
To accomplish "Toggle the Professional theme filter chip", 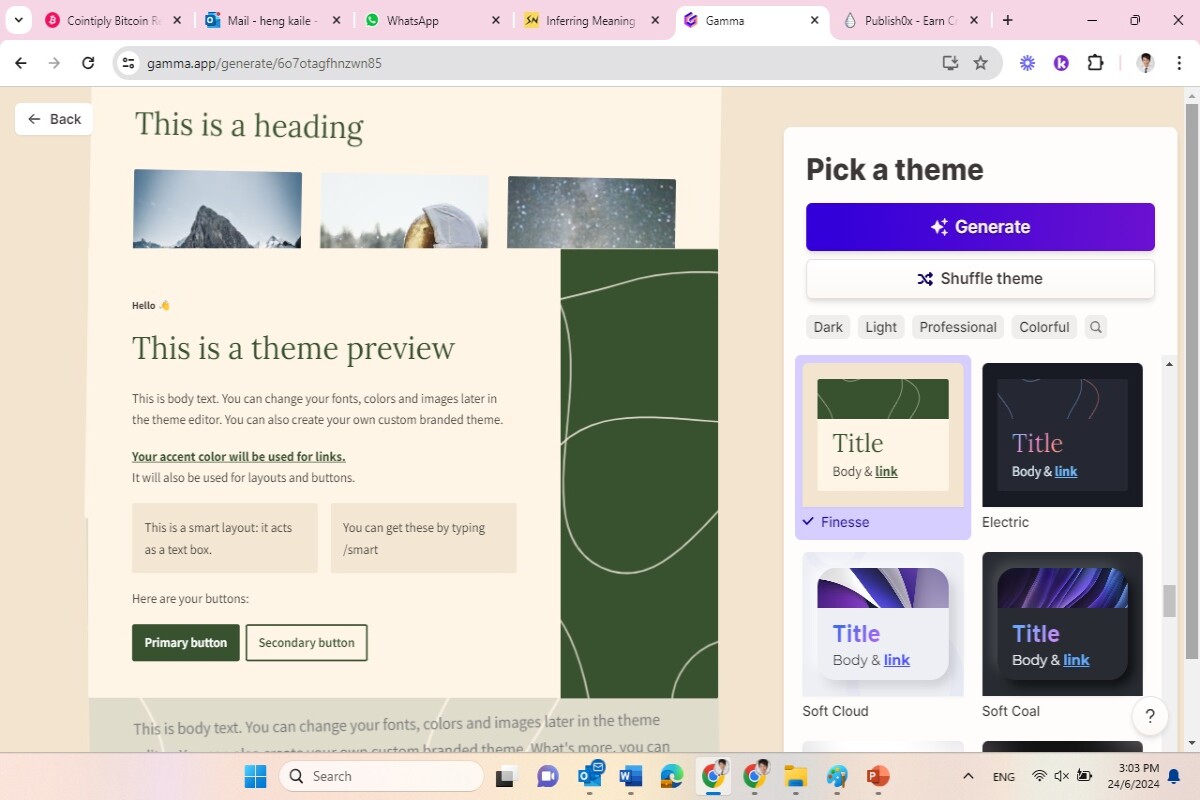I will click(958, 327).
